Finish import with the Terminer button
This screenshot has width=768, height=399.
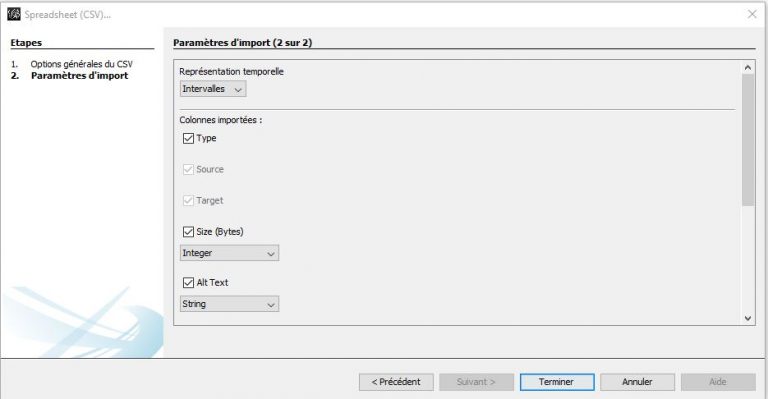pos(557,382)
